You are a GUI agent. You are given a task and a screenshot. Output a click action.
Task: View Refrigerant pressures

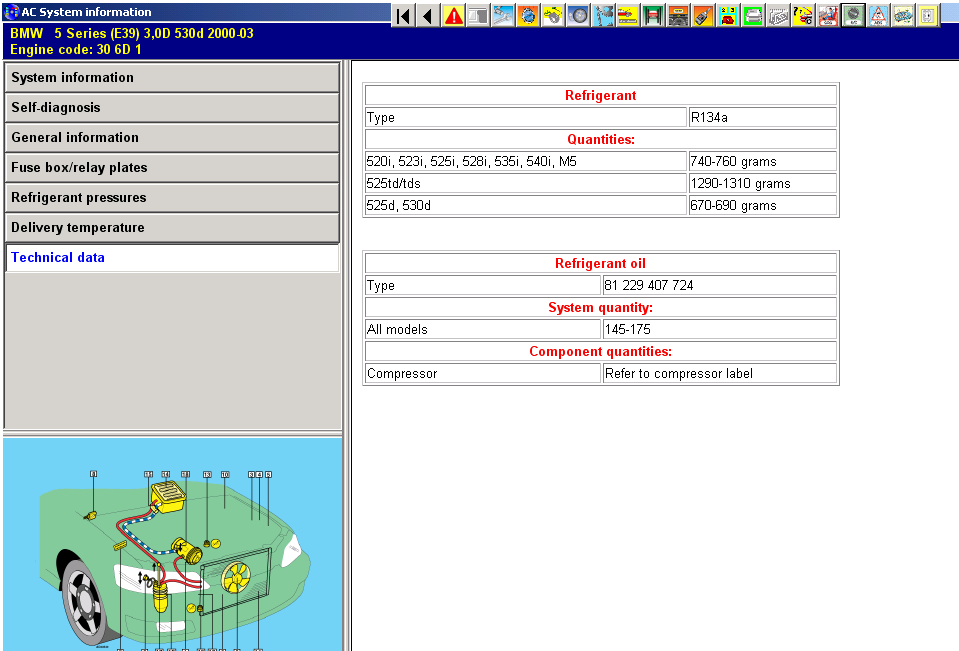172,198
